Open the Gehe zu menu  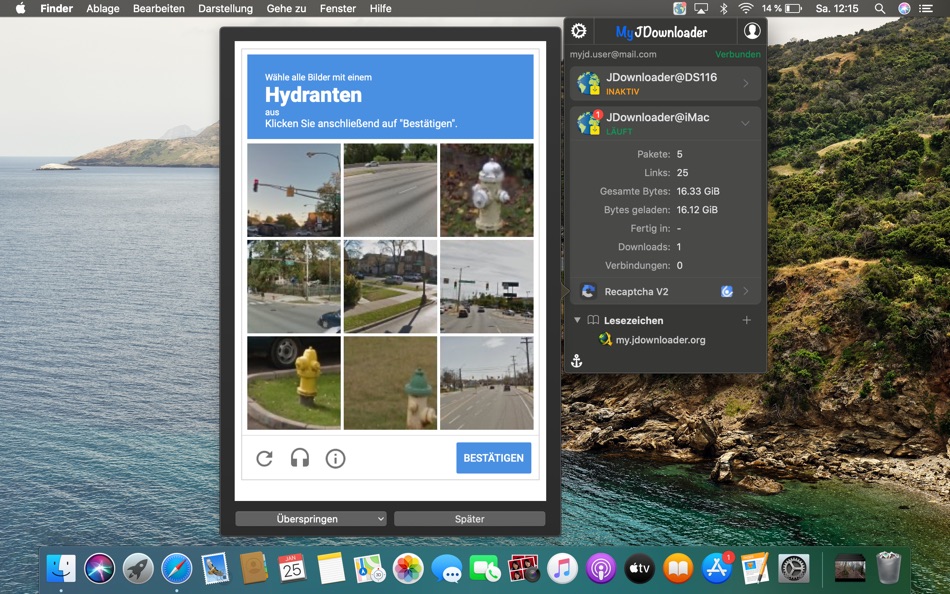click(x=286, y=8)
